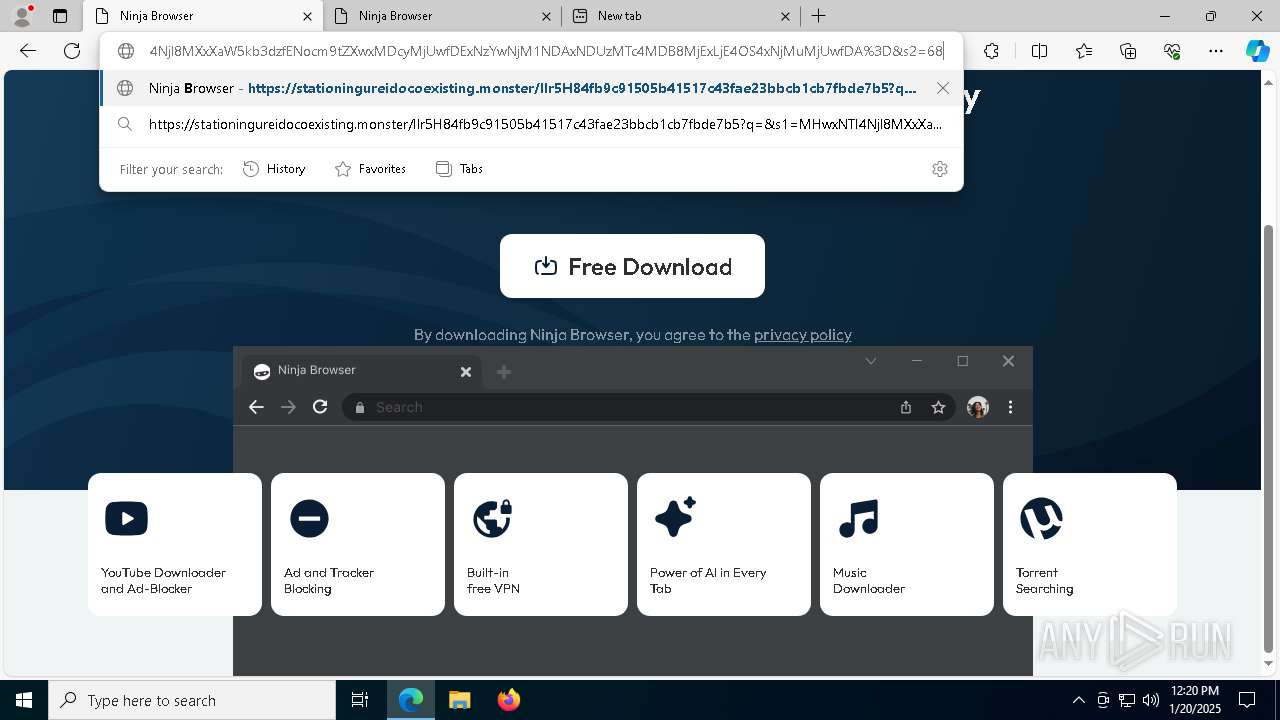
Task: Open the address bar search settings gear
Action: tap(939, 169)
